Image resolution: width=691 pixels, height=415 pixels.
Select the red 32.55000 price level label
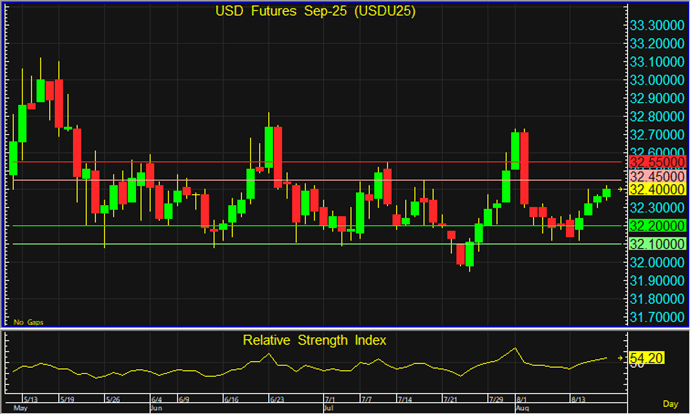[656, 161]
